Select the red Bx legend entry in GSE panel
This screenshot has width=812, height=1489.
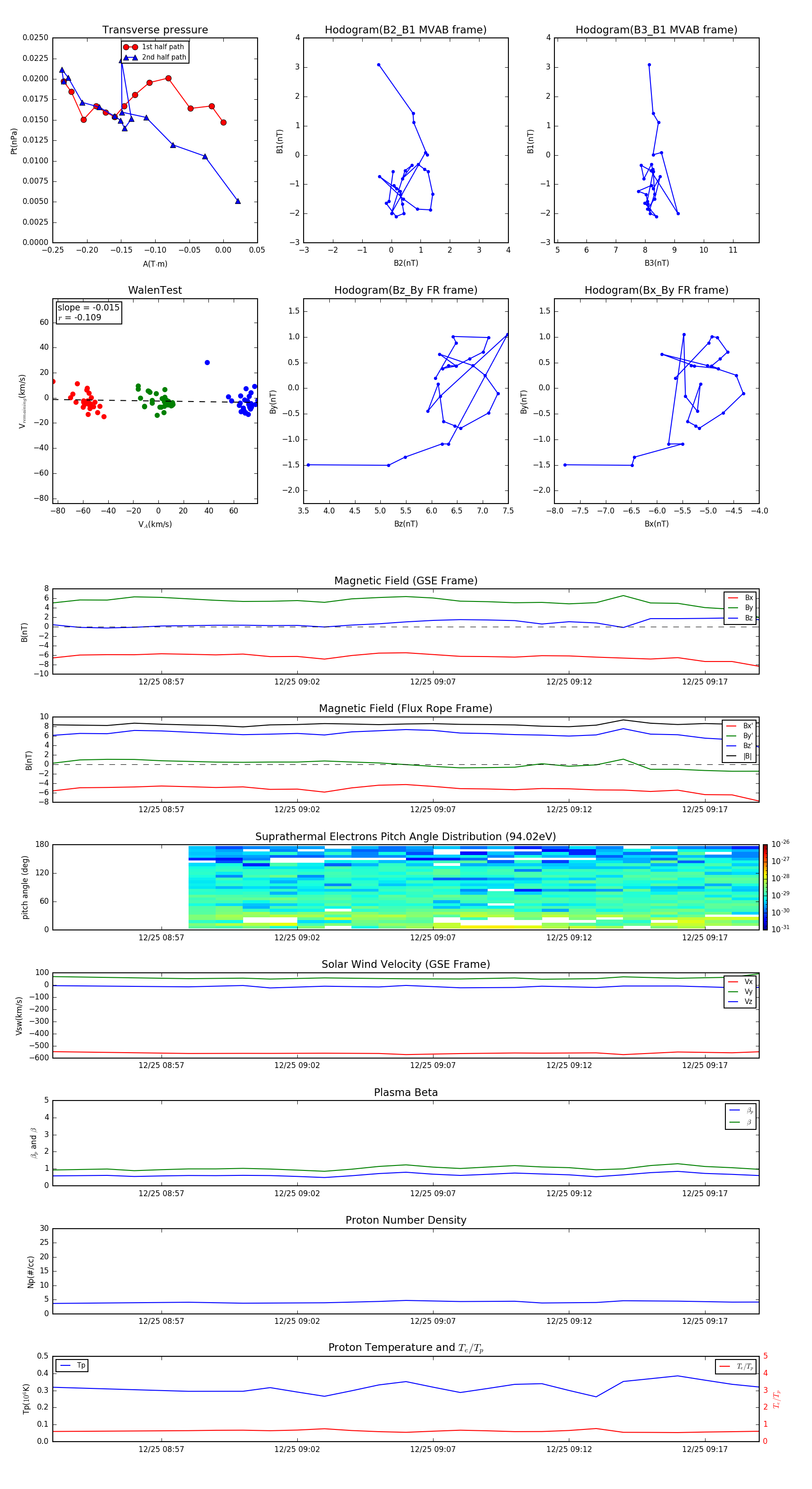(x=740, y=598)
